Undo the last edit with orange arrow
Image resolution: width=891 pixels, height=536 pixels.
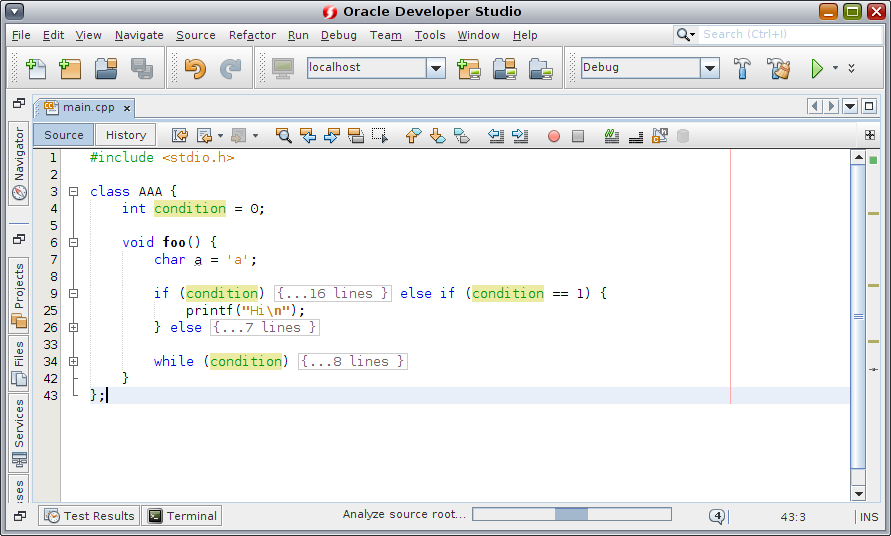(195, 68)
